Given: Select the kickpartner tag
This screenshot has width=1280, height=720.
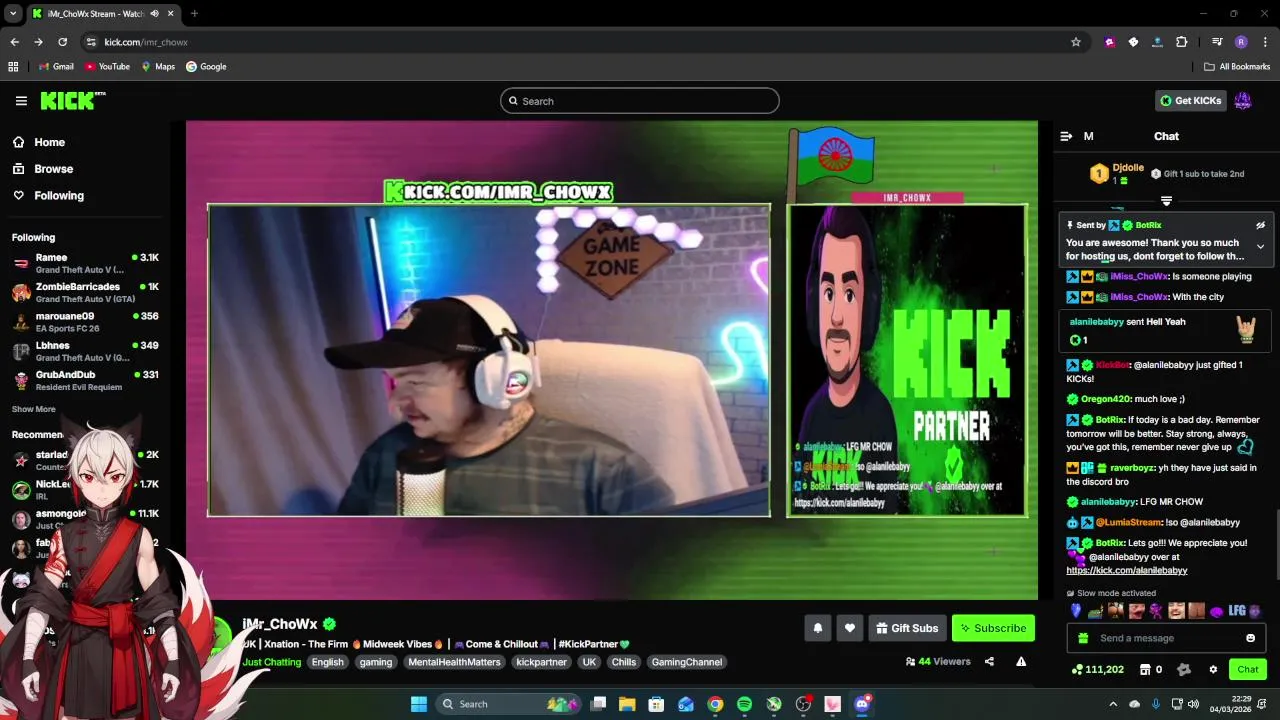Looking at the screenshot, I should click(541, 662).
